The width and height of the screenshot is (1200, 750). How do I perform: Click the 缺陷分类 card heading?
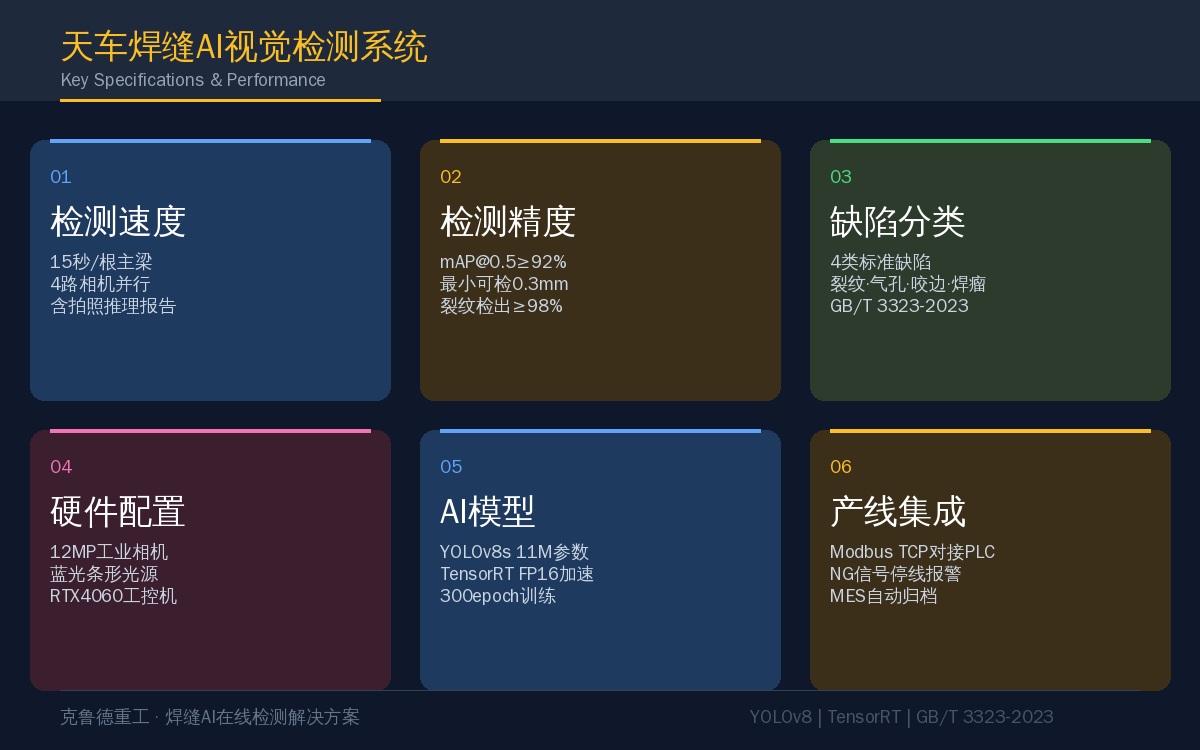click(x=898, y=221)
